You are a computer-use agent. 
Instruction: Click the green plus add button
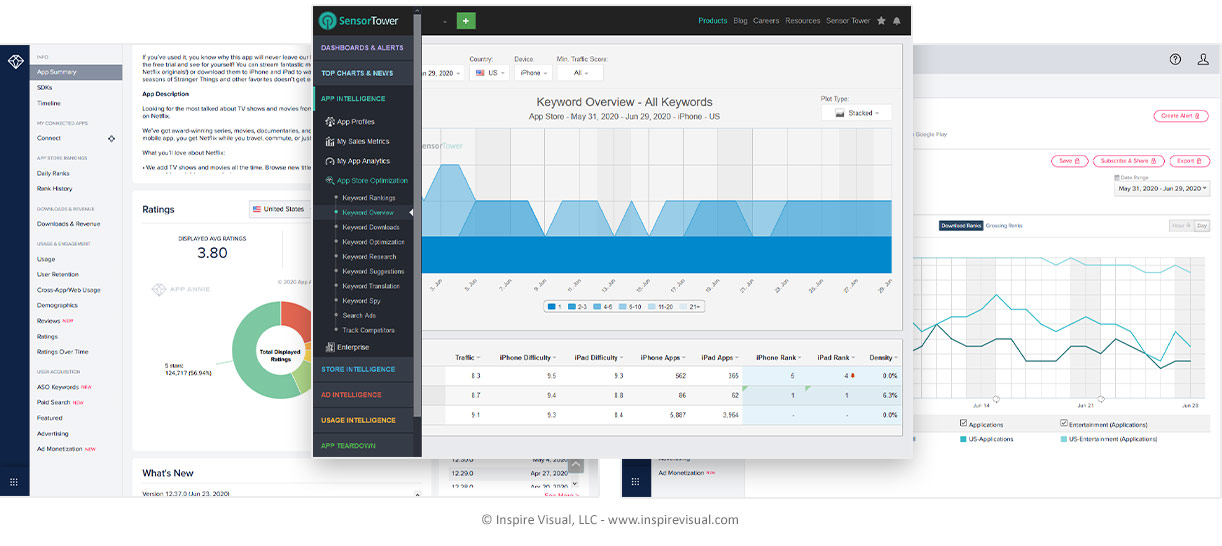466,20
